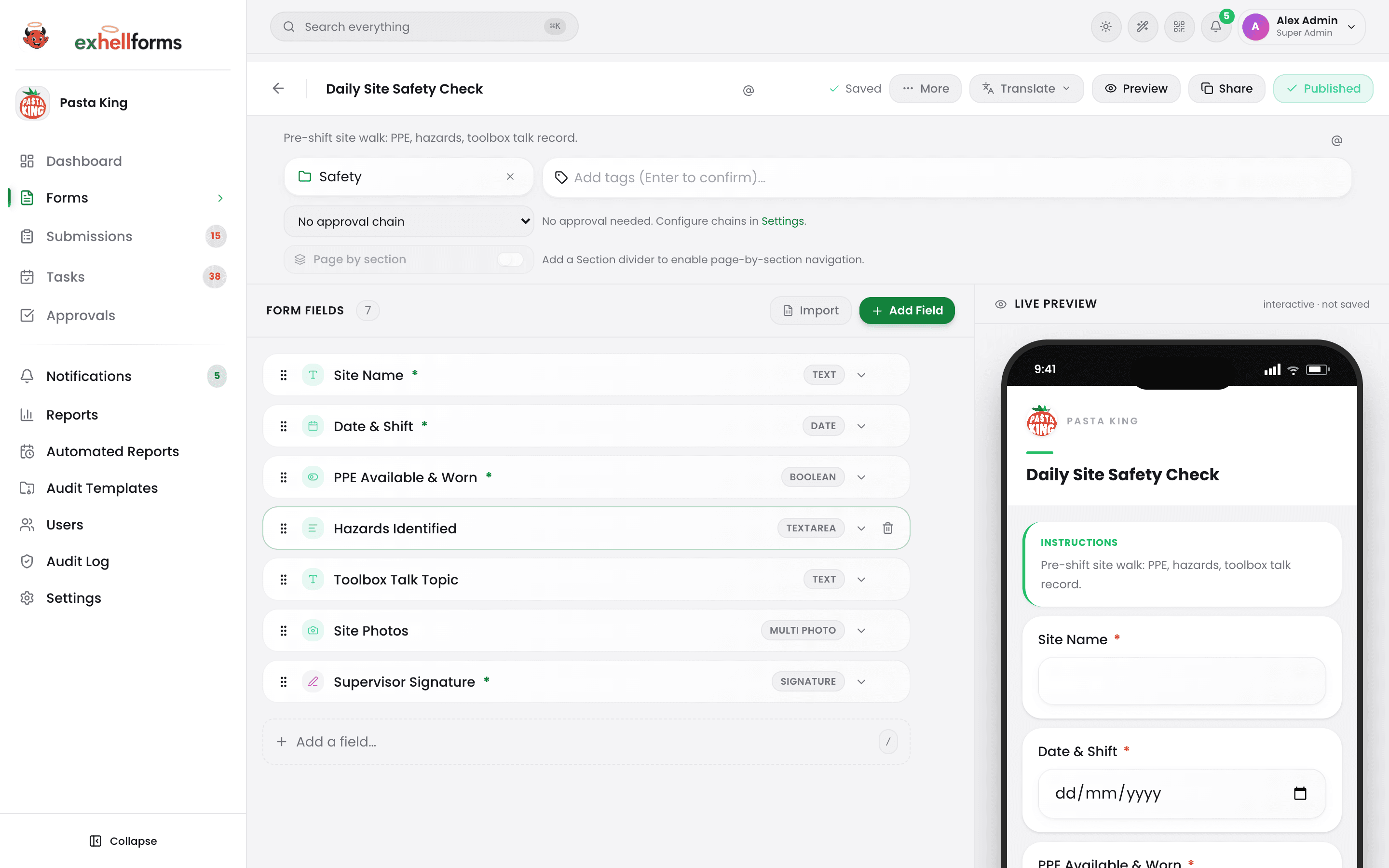1389x868 pixels.
Task: Delete the Hazards Identified field
Action: pyautogui.click(x=887, y=528)
